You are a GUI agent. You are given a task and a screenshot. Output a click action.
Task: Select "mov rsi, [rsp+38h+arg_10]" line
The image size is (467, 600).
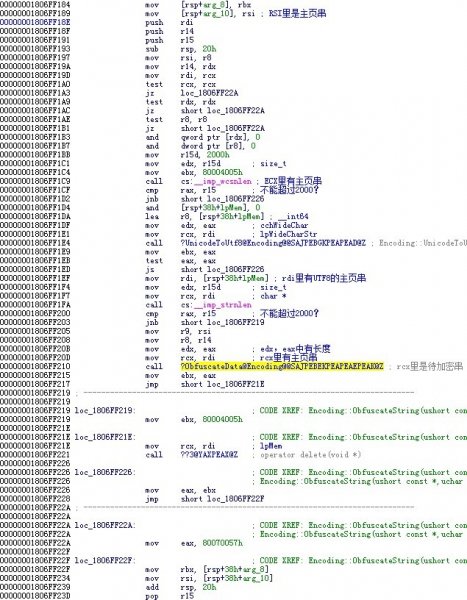[209, 578]
